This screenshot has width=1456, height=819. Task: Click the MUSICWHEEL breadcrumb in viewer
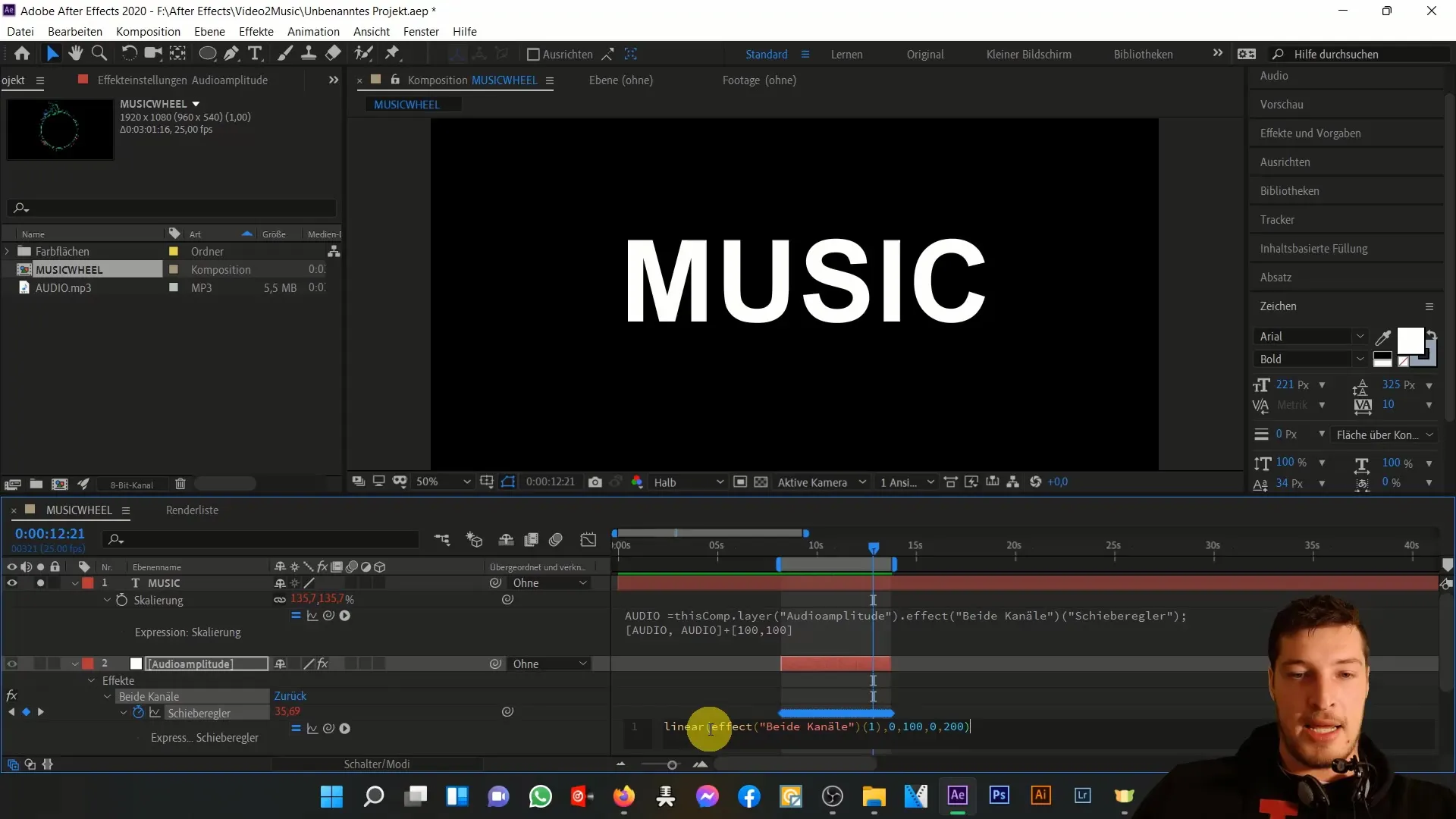coord(406,105)
